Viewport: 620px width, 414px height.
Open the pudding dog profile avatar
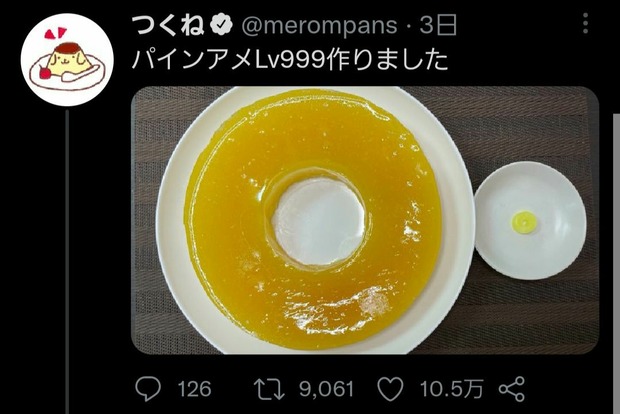pos(67,60)
